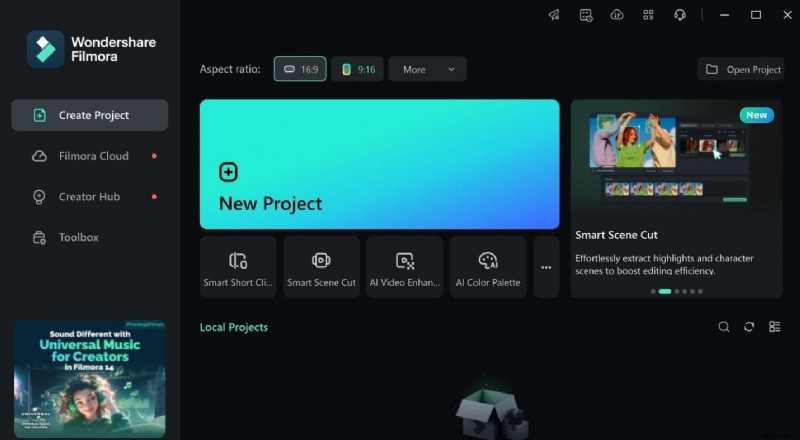Open the Universal Music for Creators ad
800x440 pixels.
pos(90,379)
